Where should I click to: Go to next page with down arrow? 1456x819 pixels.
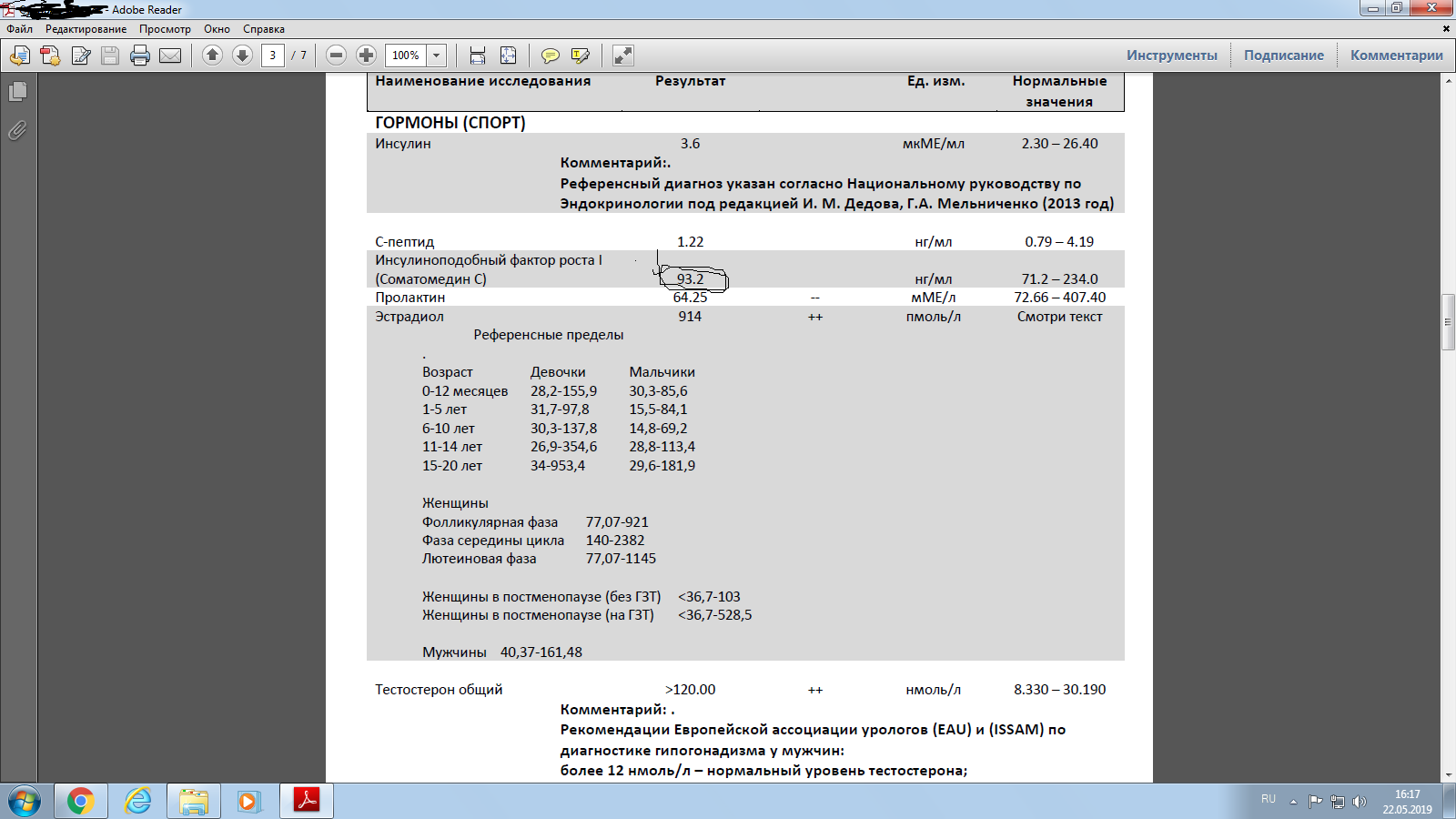pyautogui.click(x=242, y=56)
